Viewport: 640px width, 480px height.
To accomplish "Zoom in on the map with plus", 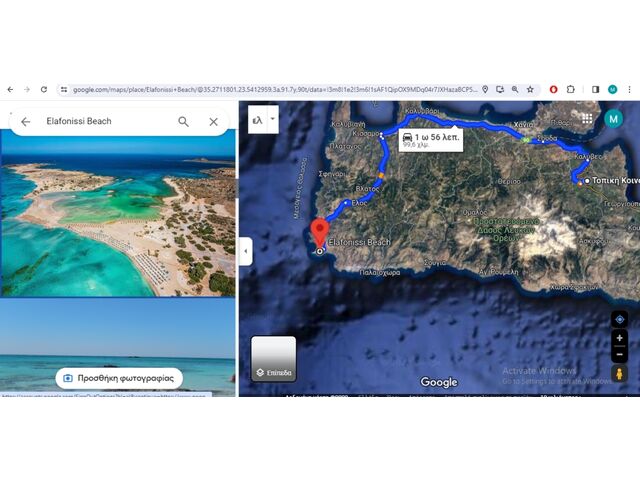I will coord(620,338).
